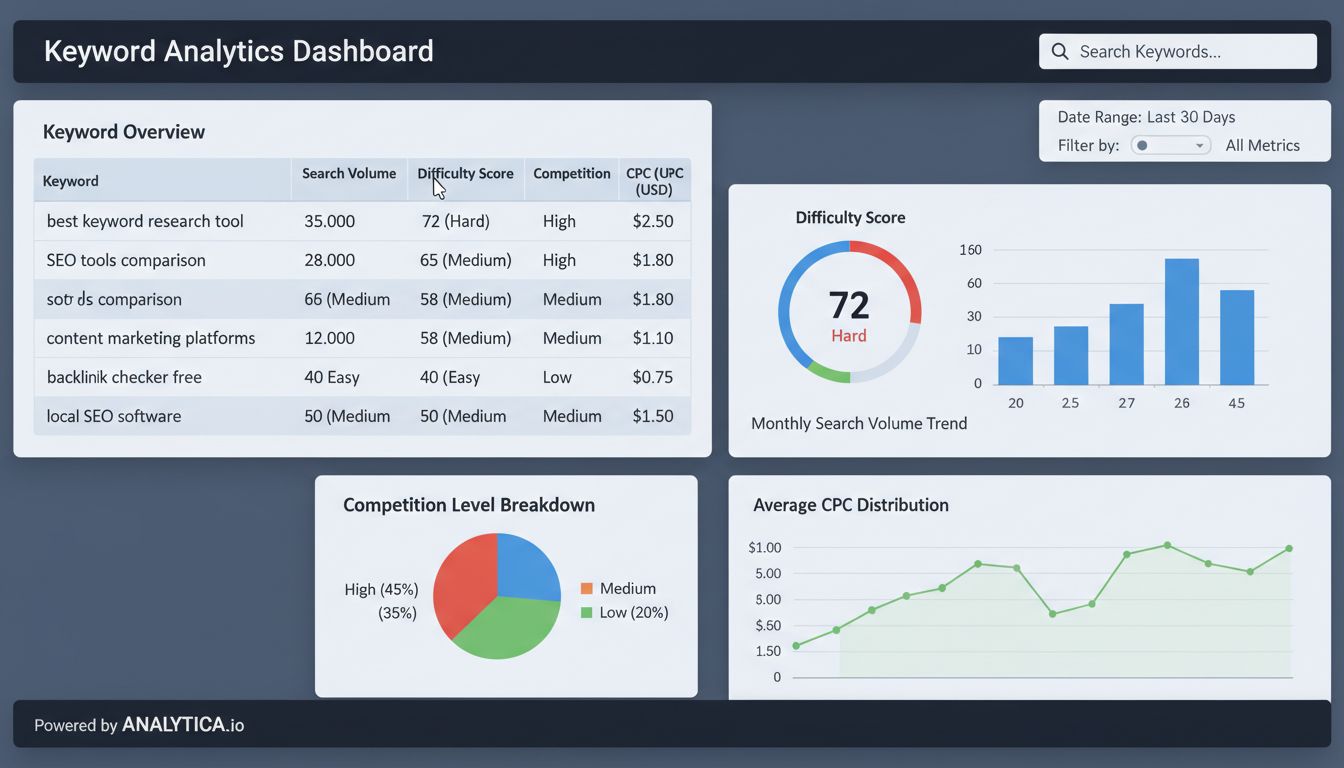Select the Average CPC Distribution panel header
Screen dimensions: 1344x768
(850, 505)
